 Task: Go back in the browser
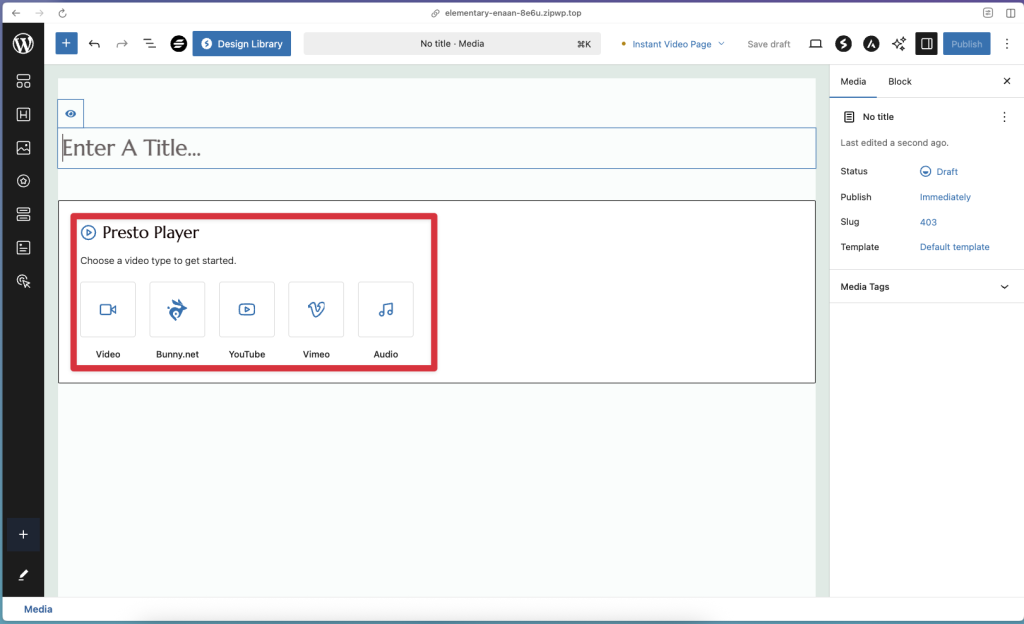pyautogui.click(x=16, y=13)
